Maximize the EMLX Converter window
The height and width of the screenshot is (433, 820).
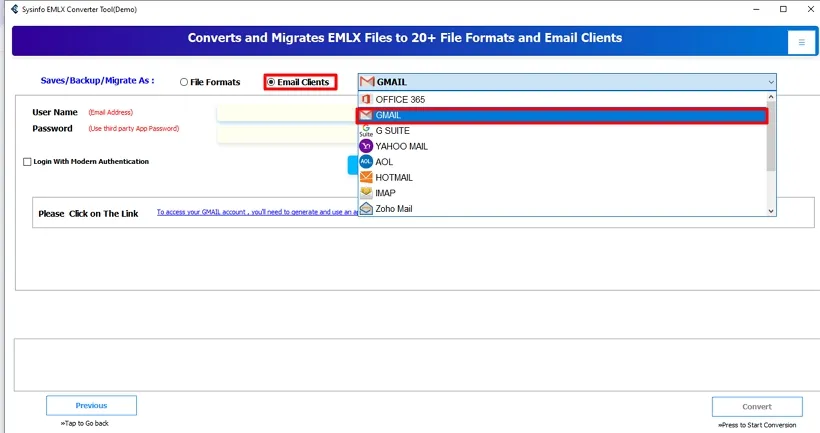point(783,9)
